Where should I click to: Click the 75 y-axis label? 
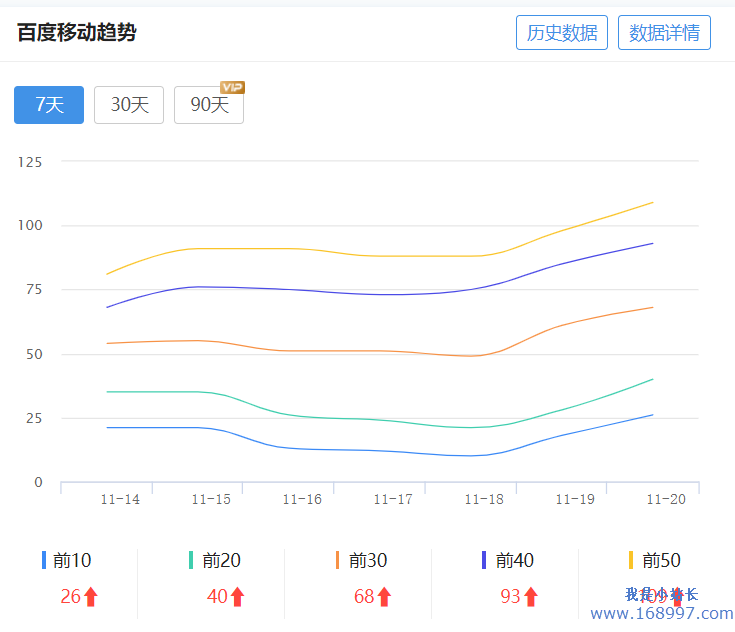coord(34,289)
